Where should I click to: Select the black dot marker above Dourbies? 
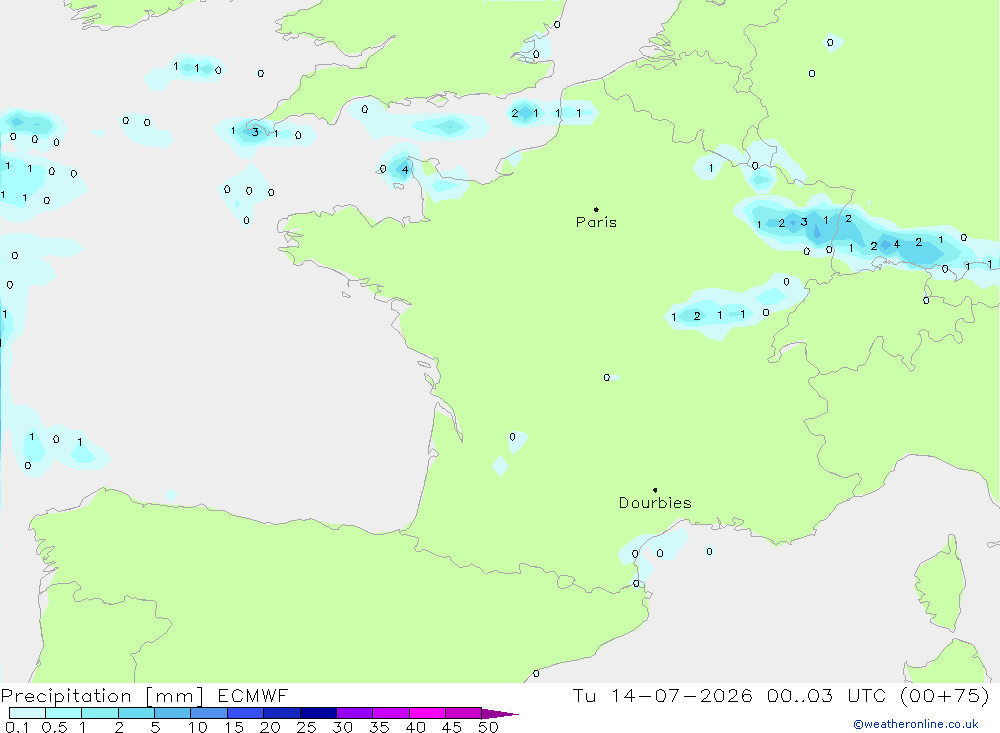pyautogui.click(x=655, y=490)
